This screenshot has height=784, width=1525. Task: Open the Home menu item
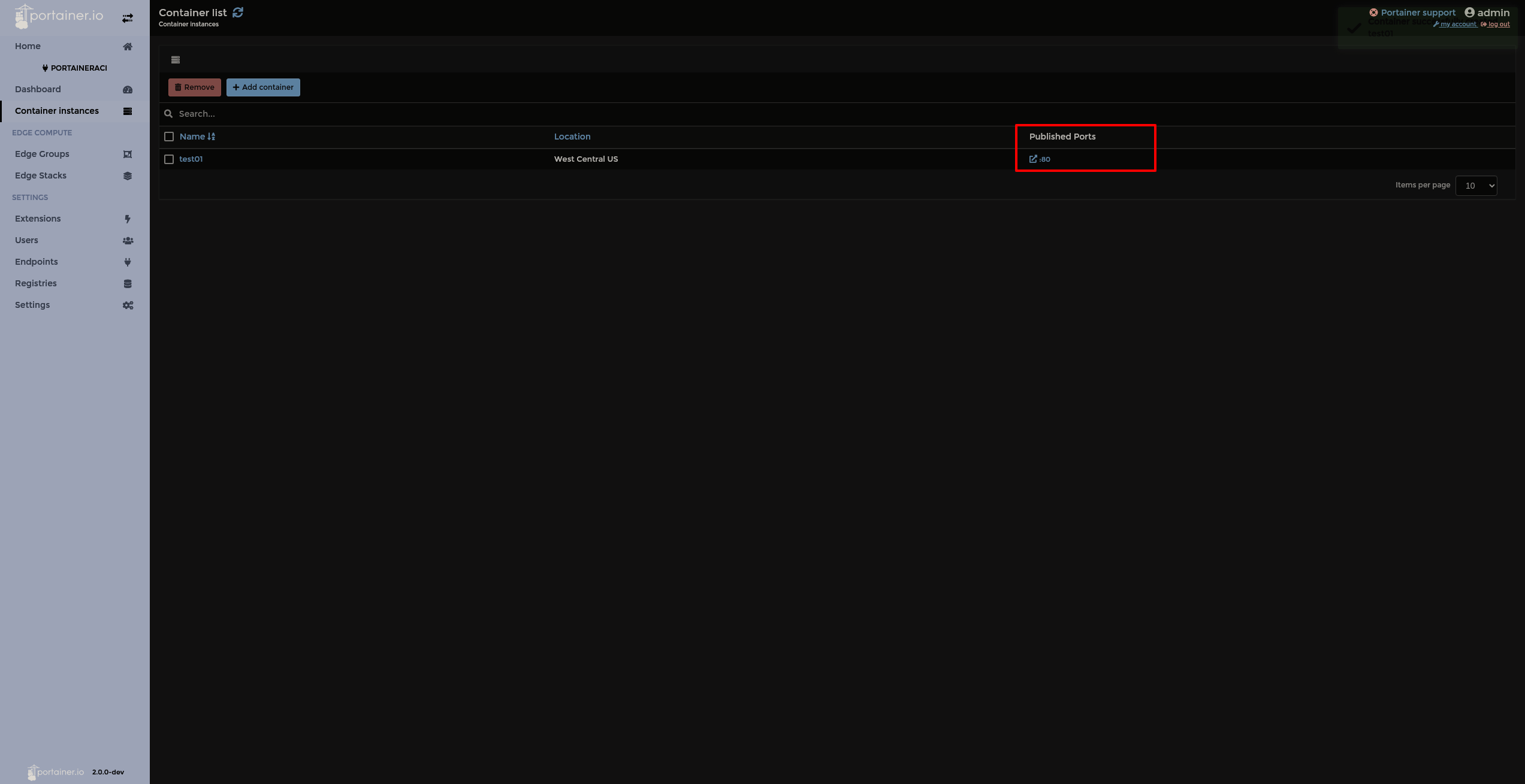tap(28, 46)
